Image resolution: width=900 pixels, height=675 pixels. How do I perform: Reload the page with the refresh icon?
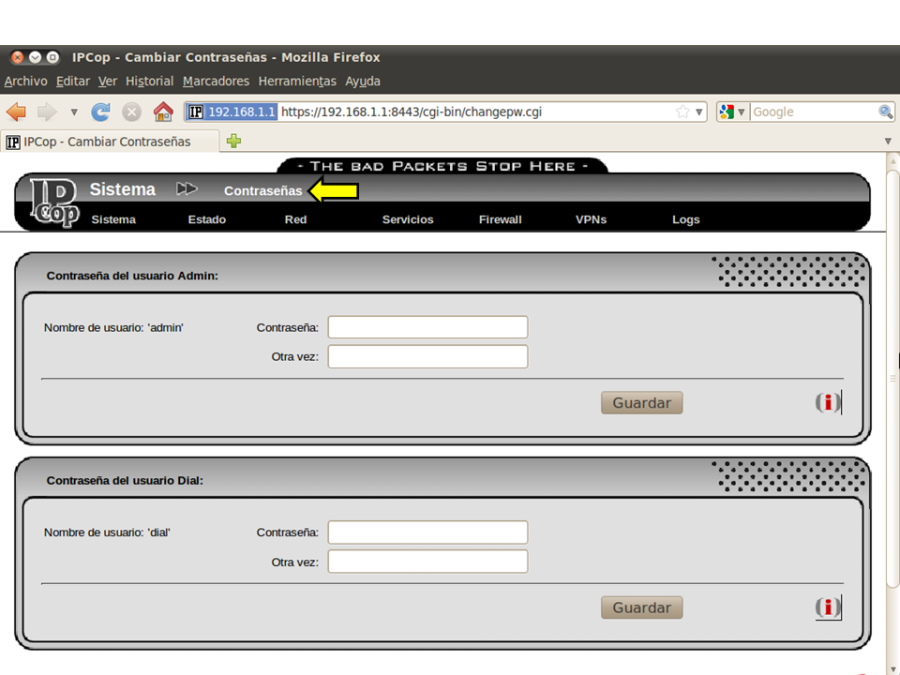[101, 112]
